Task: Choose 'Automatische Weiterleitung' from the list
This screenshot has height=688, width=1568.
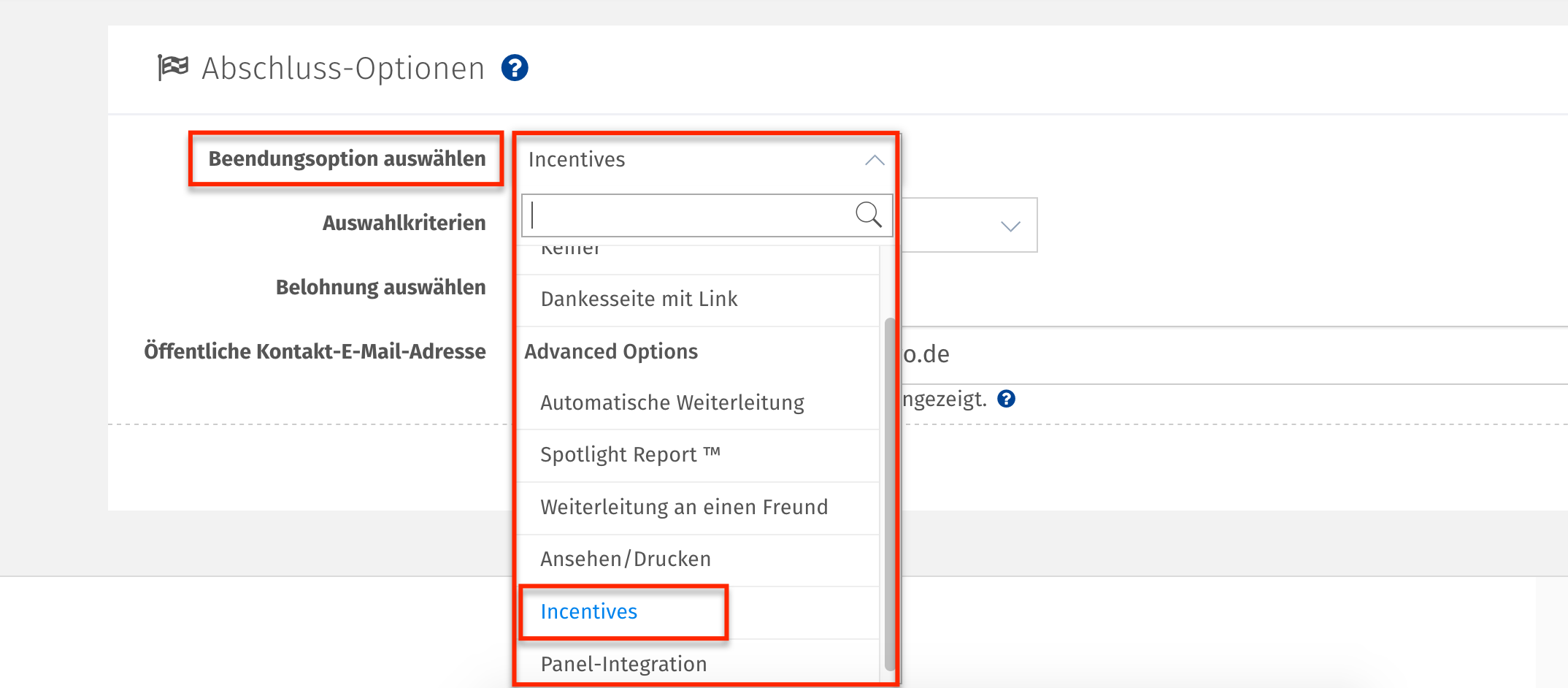Action: tap(672, 403)
